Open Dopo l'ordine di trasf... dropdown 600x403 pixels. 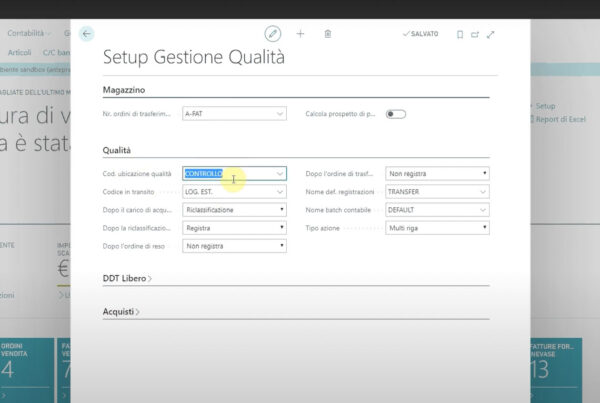[437, 173]
